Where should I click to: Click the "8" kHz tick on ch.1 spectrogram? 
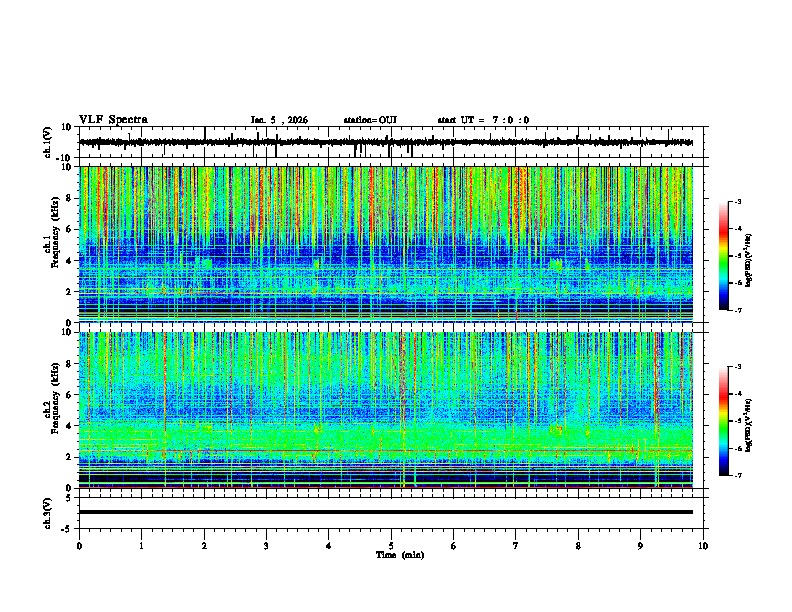[69, 198]
